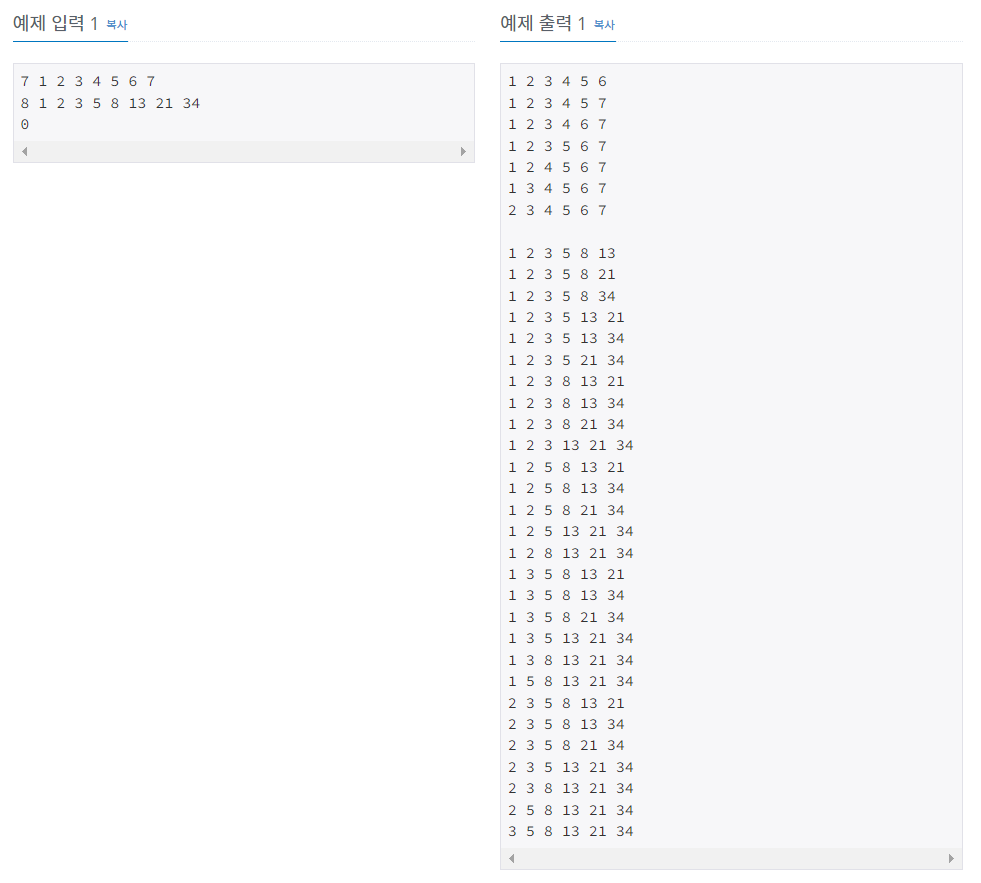Click output line 1 2 3 13 21 34
Viewport: 981px width, 883px height.
point(571,446)
